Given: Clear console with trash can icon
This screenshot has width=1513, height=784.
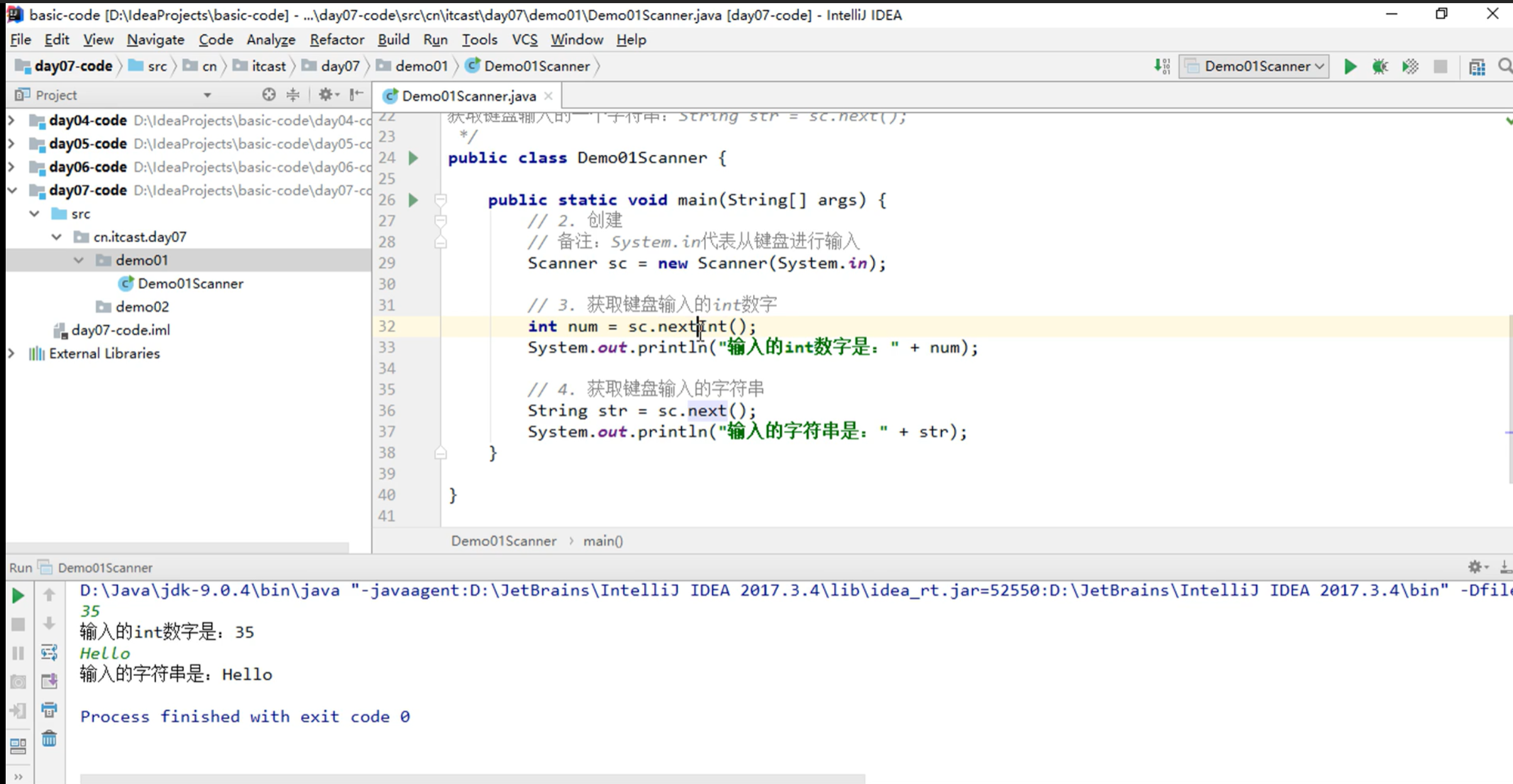Looking at the screenshot, I should (x=49, y=739).
